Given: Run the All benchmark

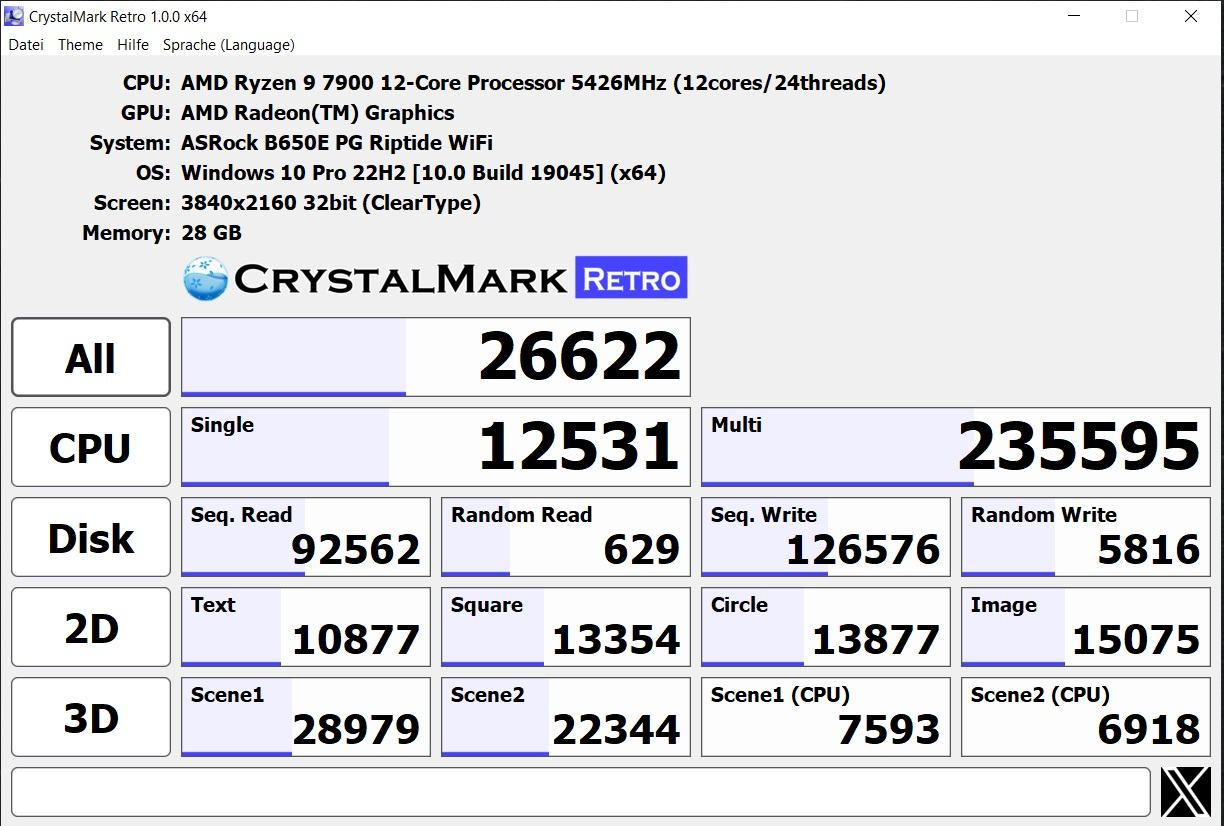Looking at the screenshot, I should coord(91,357).
